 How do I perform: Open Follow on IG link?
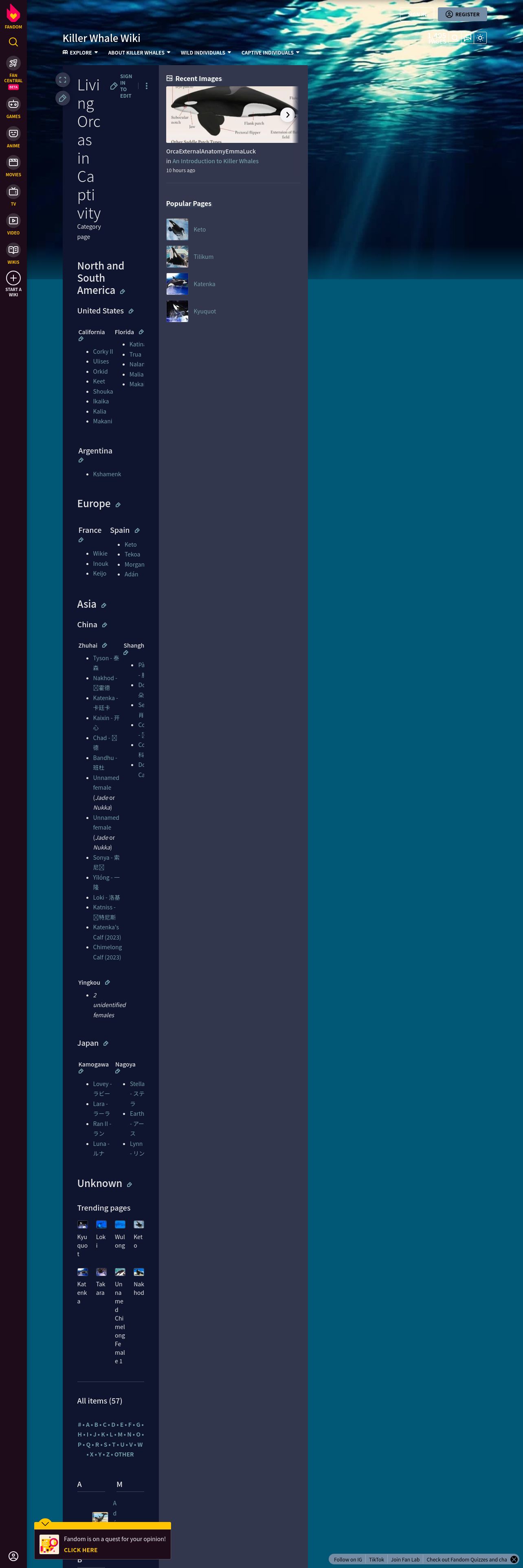pos(348,1559)
